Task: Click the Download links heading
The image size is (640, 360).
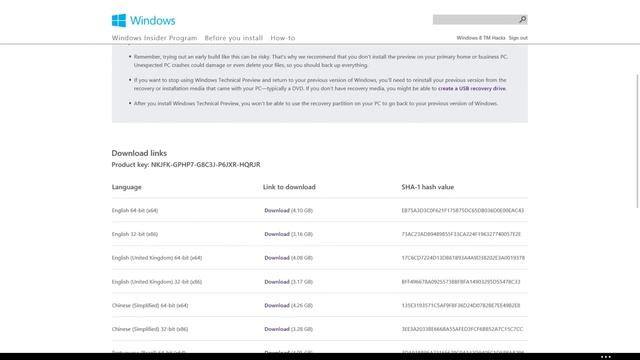Action: [x=139, y=153]
